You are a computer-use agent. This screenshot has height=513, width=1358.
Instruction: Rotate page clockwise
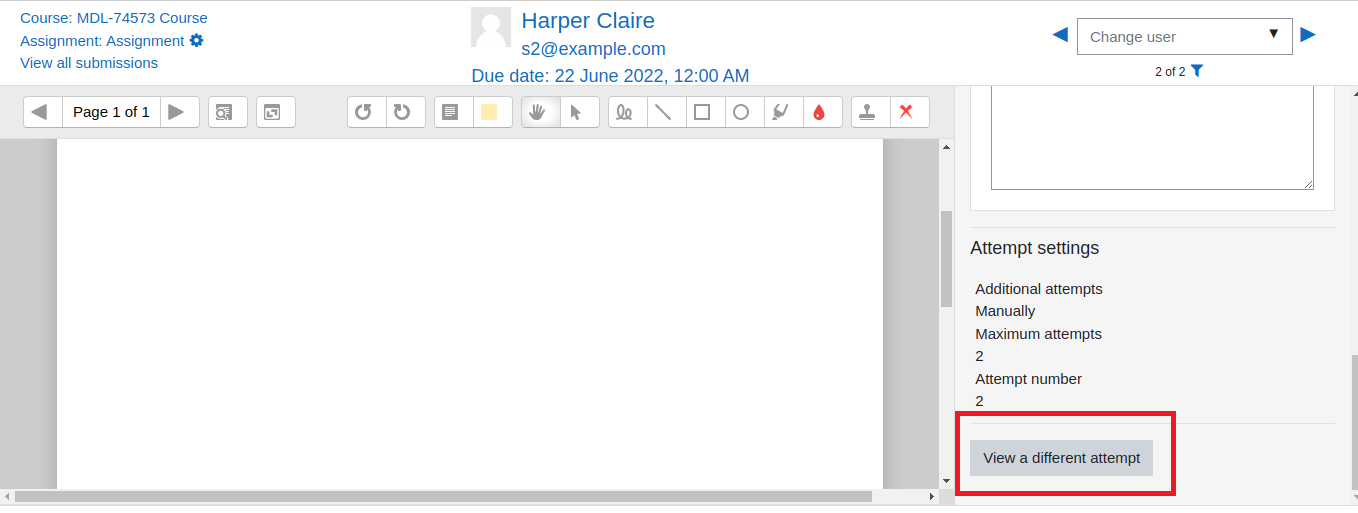click(405, 112)
